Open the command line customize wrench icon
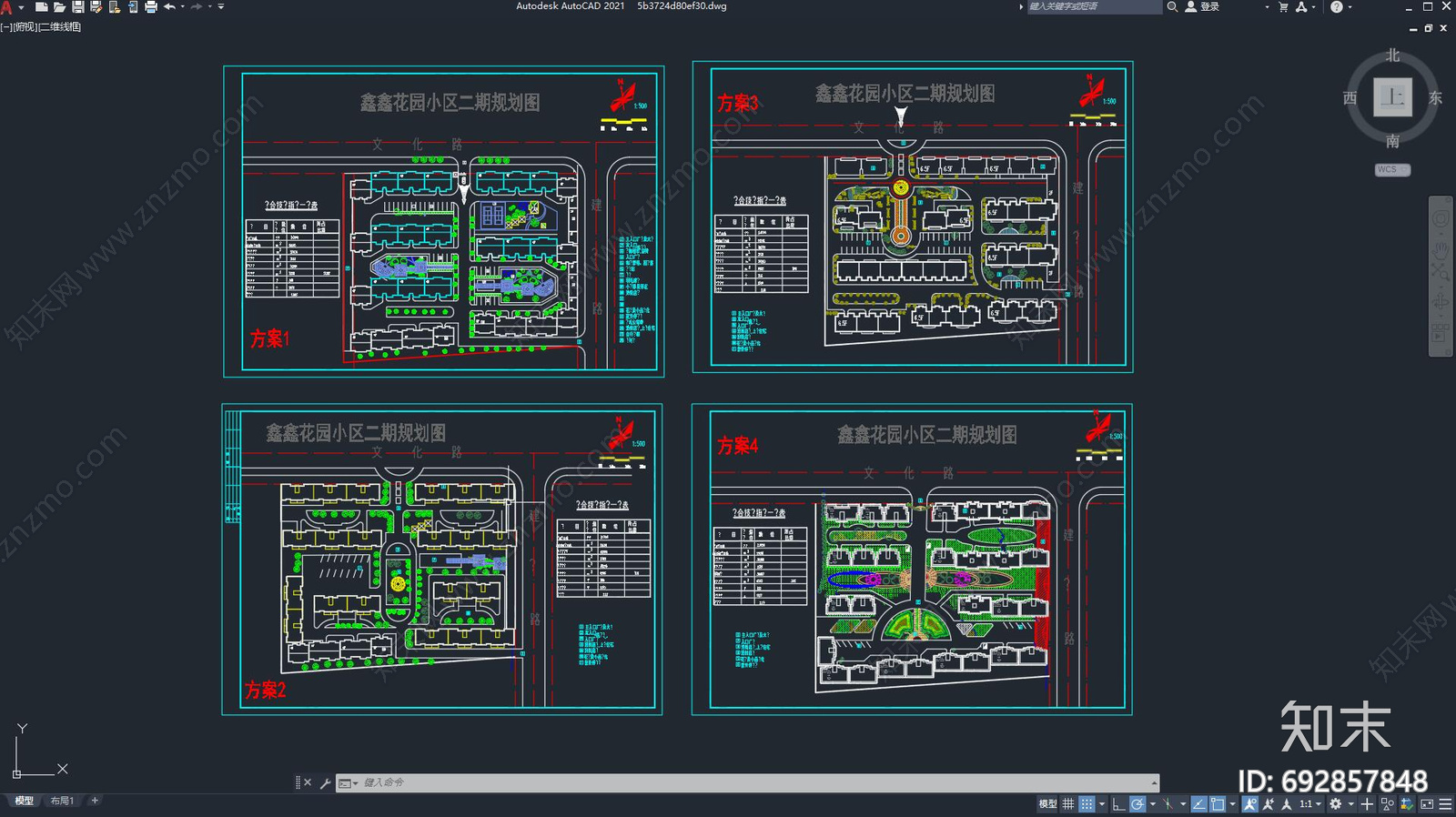 pyautogui.click(x=325, y=783)
